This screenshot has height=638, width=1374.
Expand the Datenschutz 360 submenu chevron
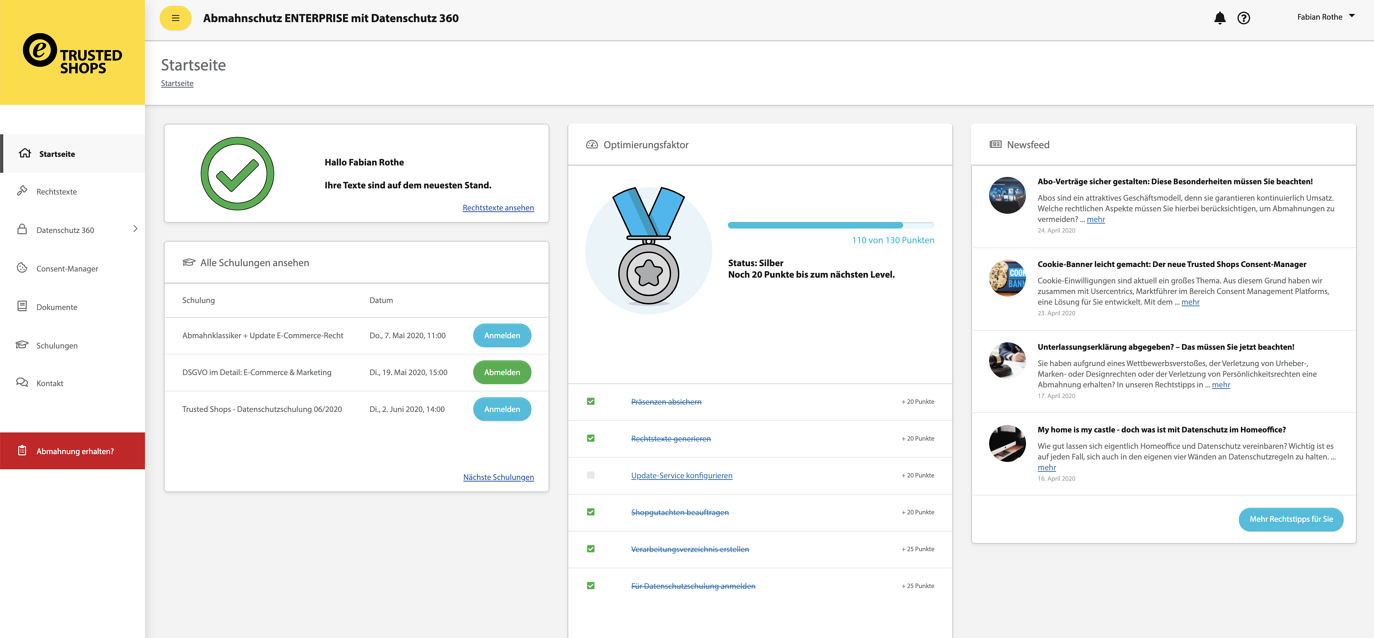pos(135,229)
